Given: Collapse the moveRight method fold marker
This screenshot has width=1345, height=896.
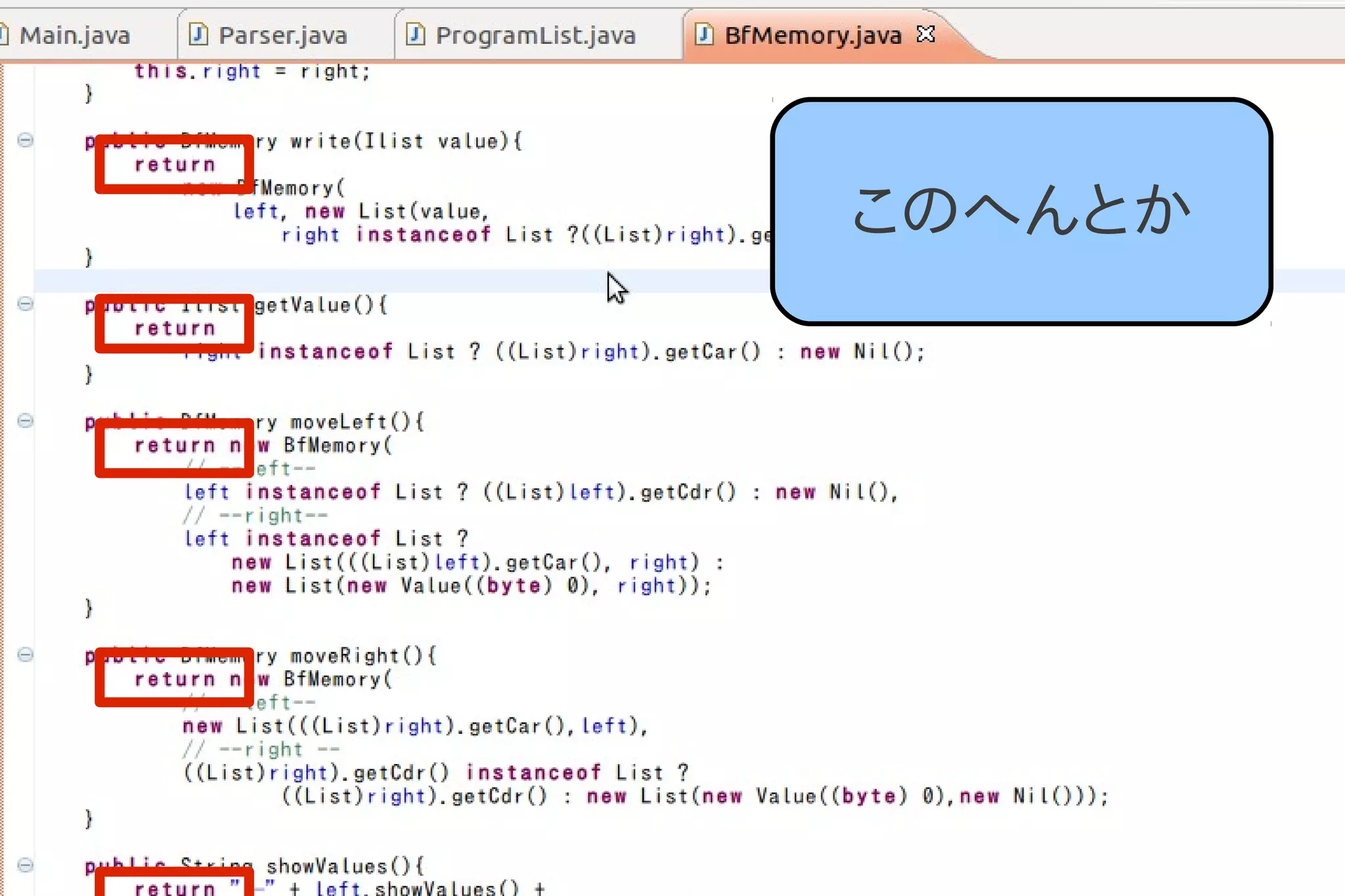Looking at the screenshot, I should coord(25,654).
